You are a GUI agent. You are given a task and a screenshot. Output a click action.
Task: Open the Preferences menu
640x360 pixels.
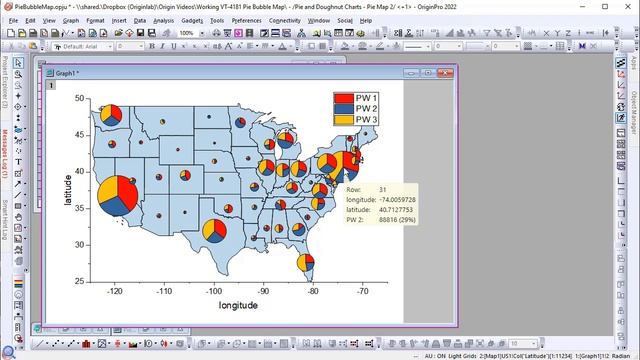[x=246, y=20]
